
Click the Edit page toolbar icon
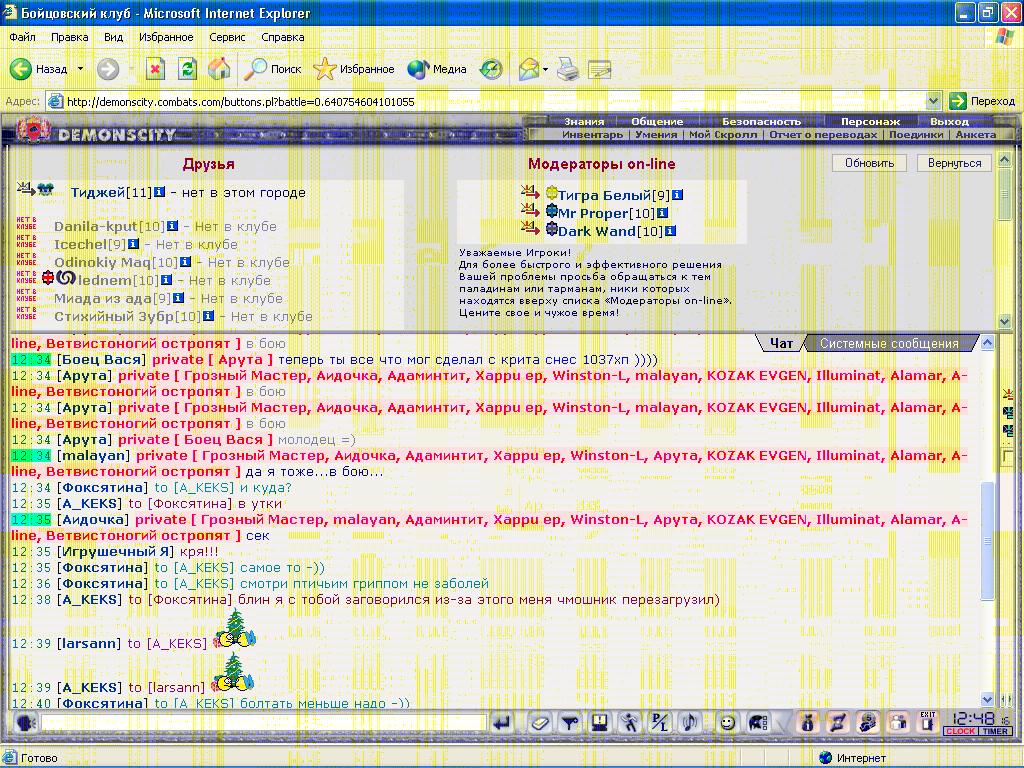(x=599, y=69)
